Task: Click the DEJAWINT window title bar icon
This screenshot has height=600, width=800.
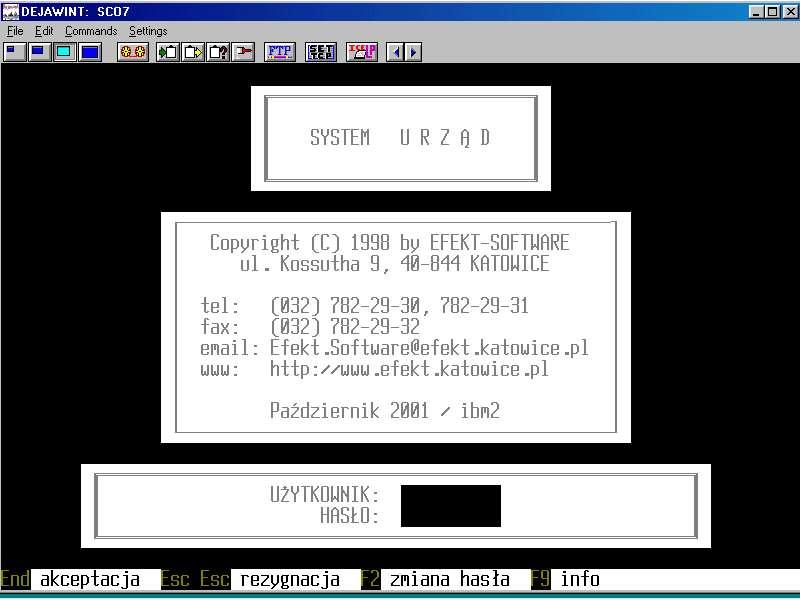Action: [10, 11]
